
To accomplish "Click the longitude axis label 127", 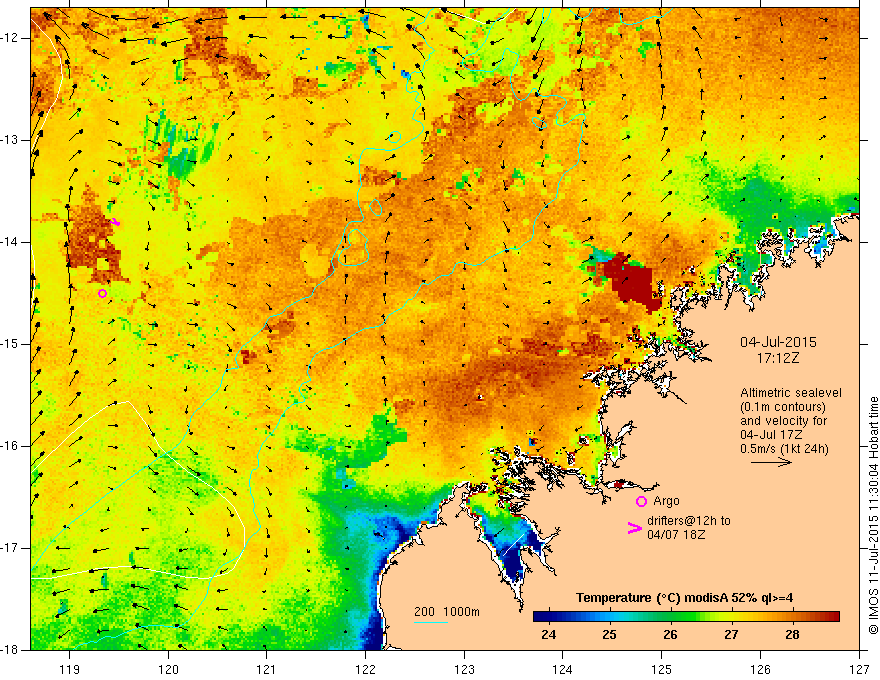I will 859,669.
